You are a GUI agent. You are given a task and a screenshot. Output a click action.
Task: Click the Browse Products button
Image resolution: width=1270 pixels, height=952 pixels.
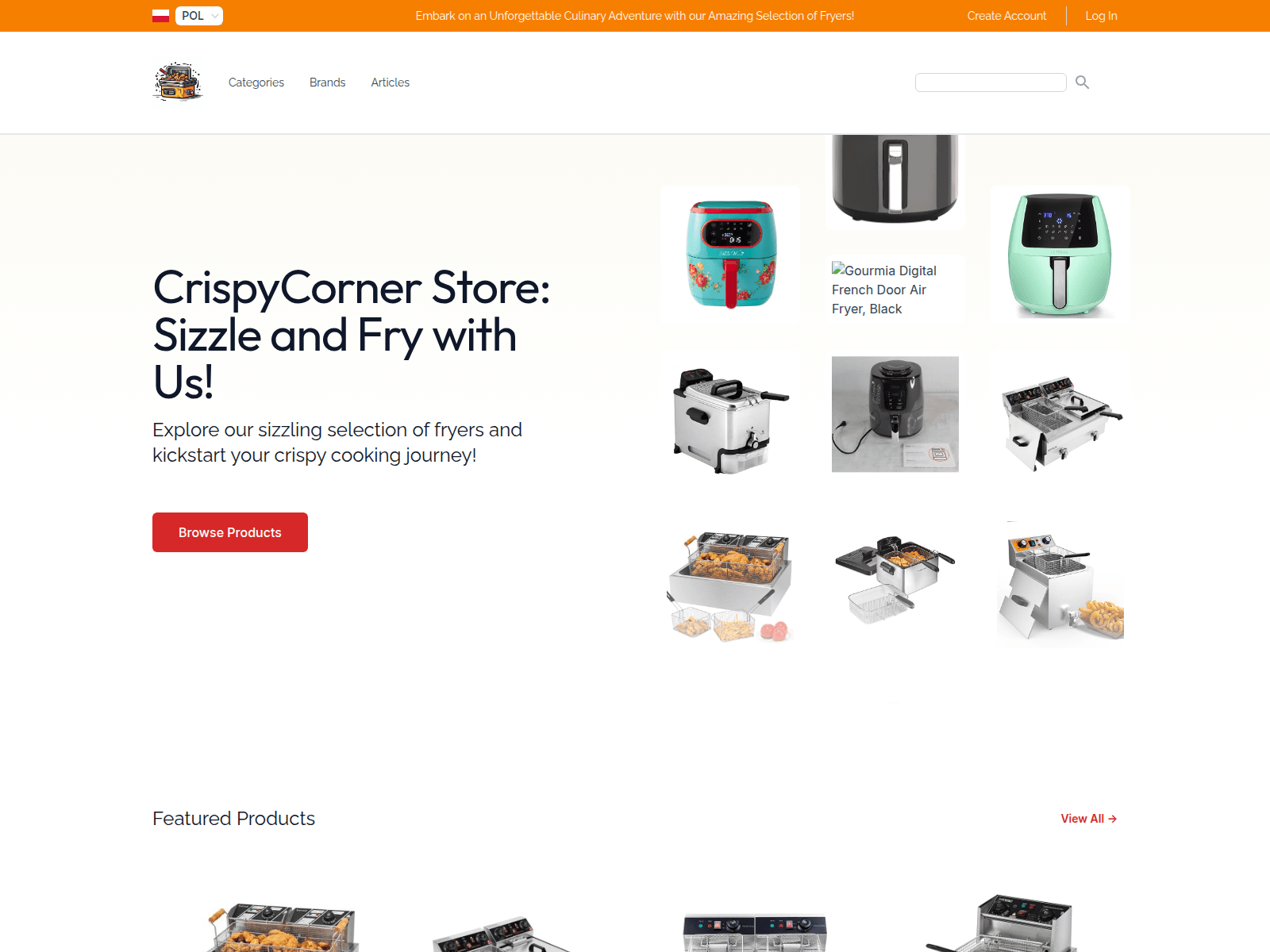pyautogui.click(x=230, y=532)
